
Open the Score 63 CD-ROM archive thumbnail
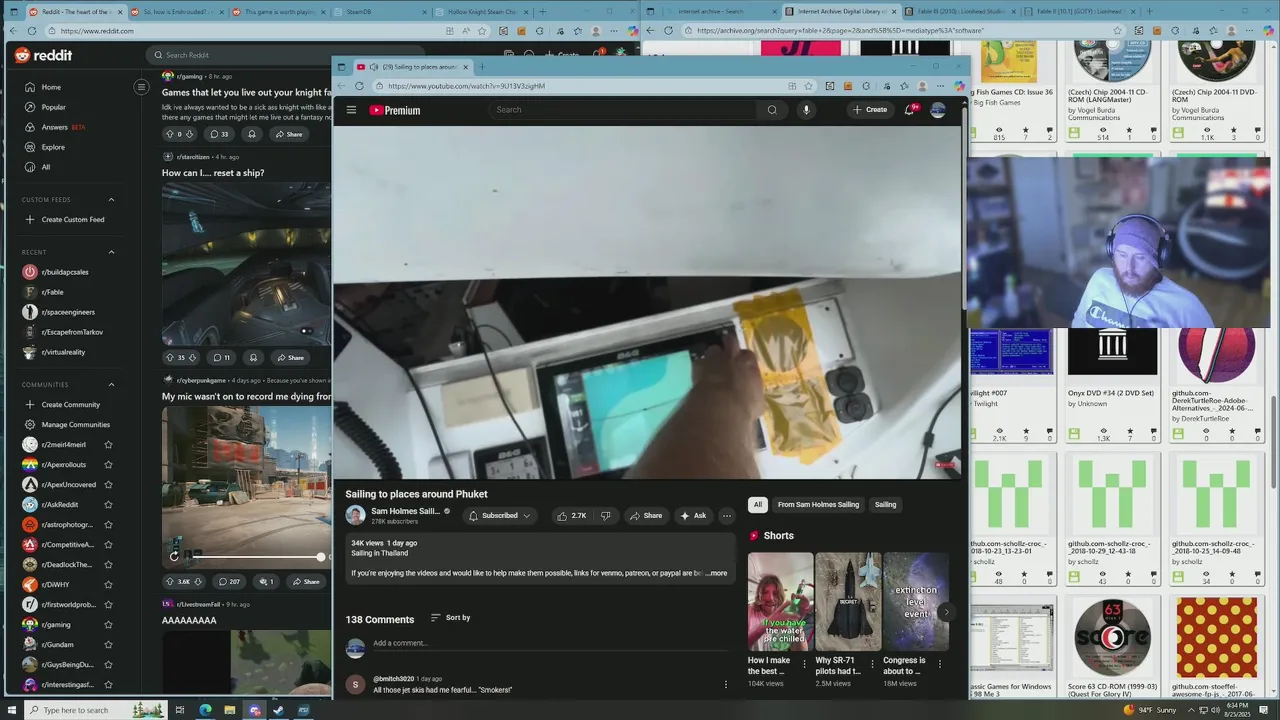tap(1112, 637)
